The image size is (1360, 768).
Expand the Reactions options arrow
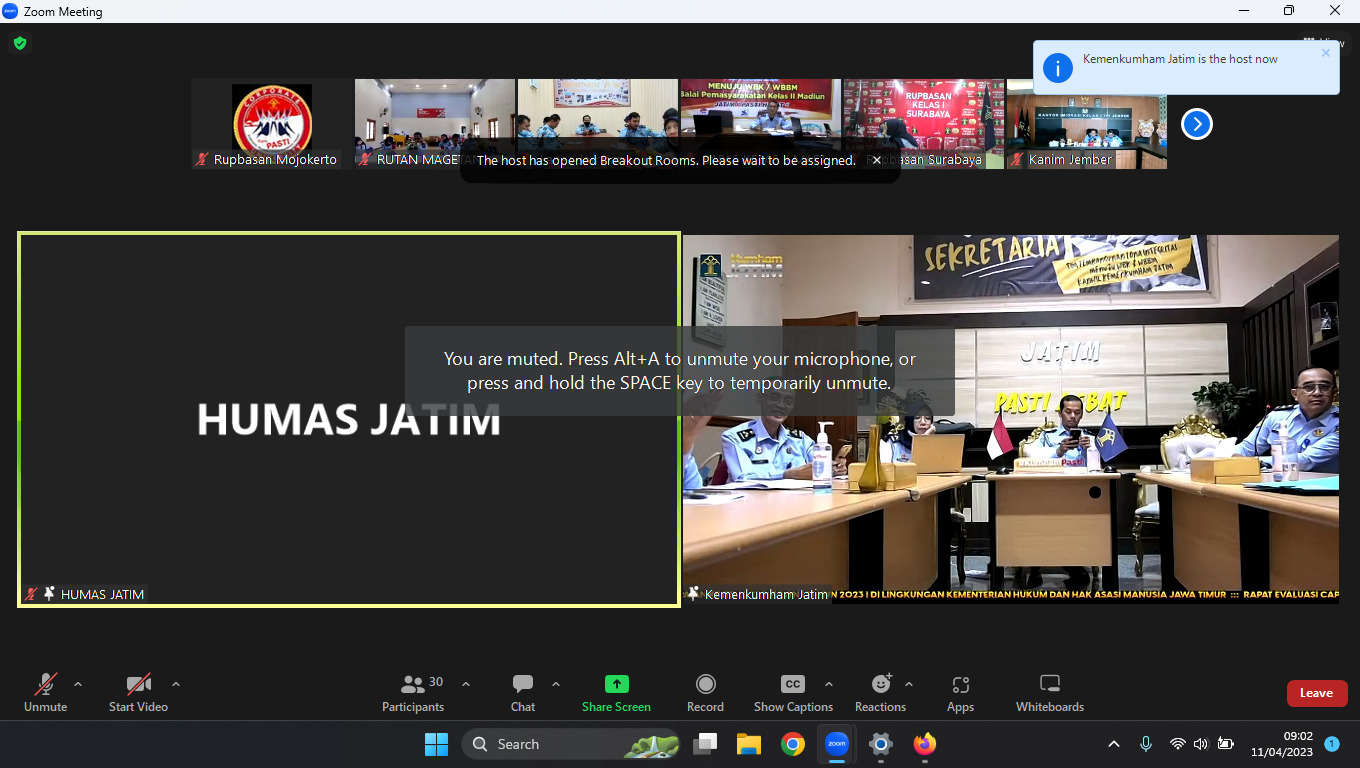pyautogui.click(x=909, y=685)
